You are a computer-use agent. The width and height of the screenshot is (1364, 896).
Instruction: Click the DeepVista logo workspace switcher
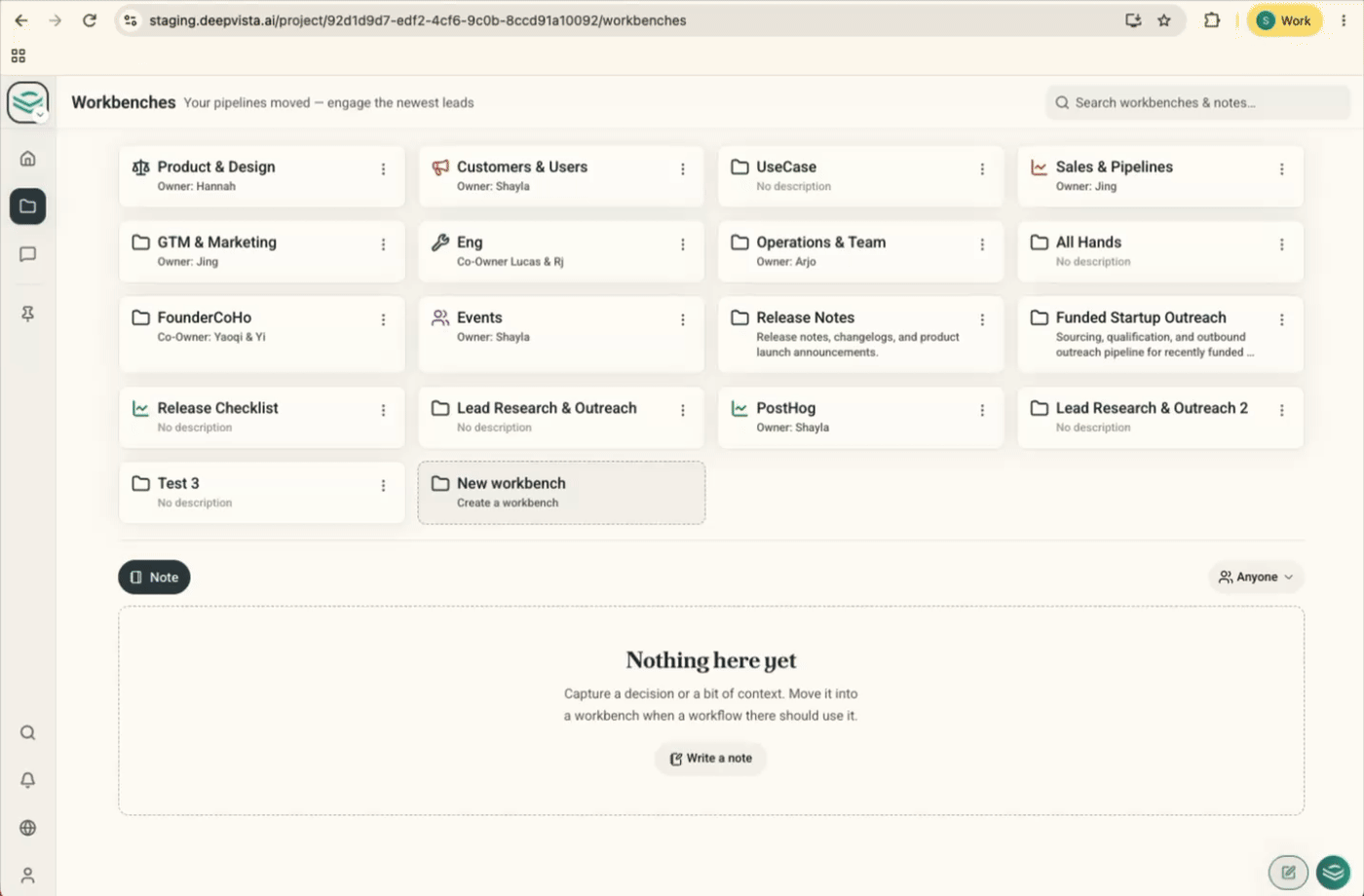click(27, 102)
